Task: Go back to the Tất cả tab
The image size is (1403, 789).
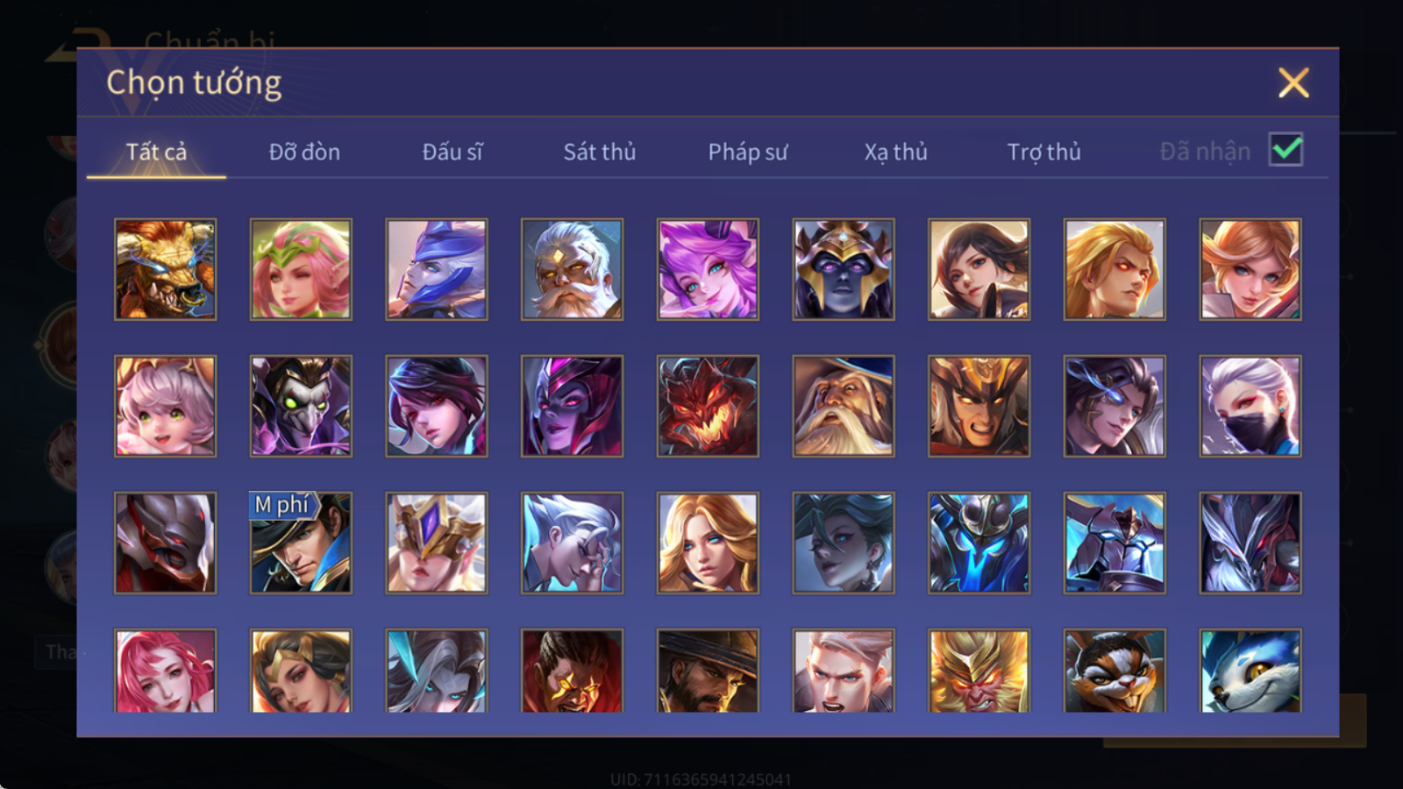Action: click(x=156, y=152)
